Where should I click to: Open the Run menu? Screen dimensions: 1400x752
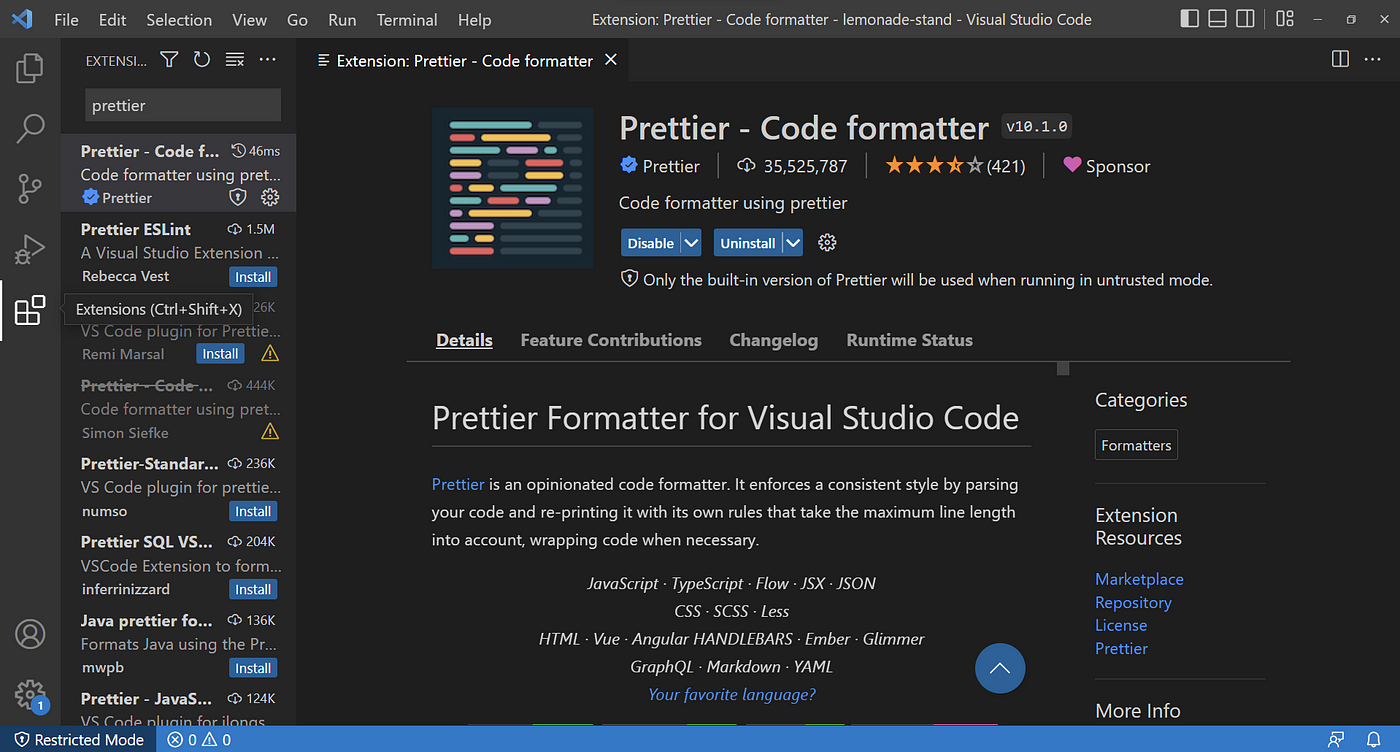coord(341,19)
